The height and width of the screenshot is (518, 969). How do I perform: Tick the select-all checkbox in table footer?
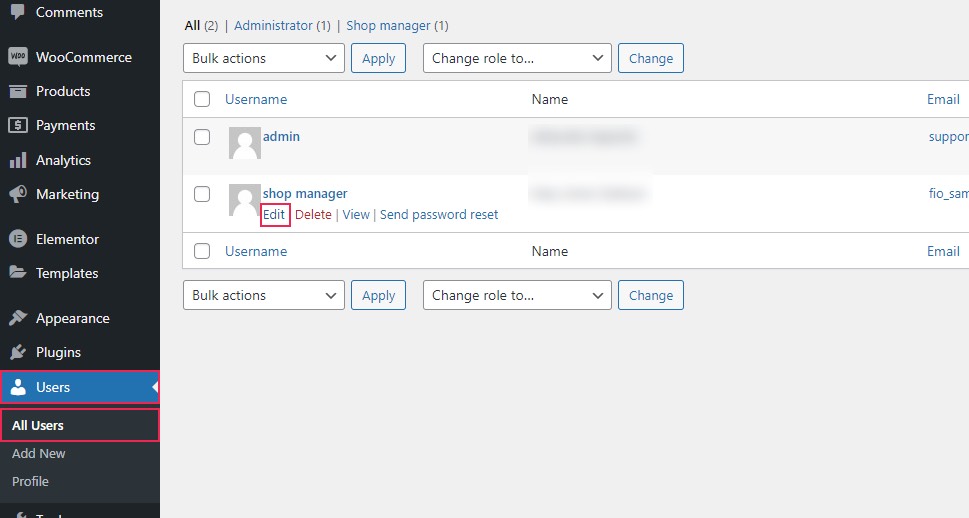(x=202, y=251)
